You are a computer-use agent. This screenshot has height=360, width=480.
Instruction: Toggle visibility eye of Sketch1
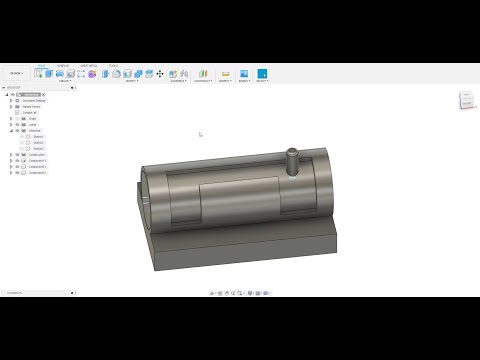22,137
